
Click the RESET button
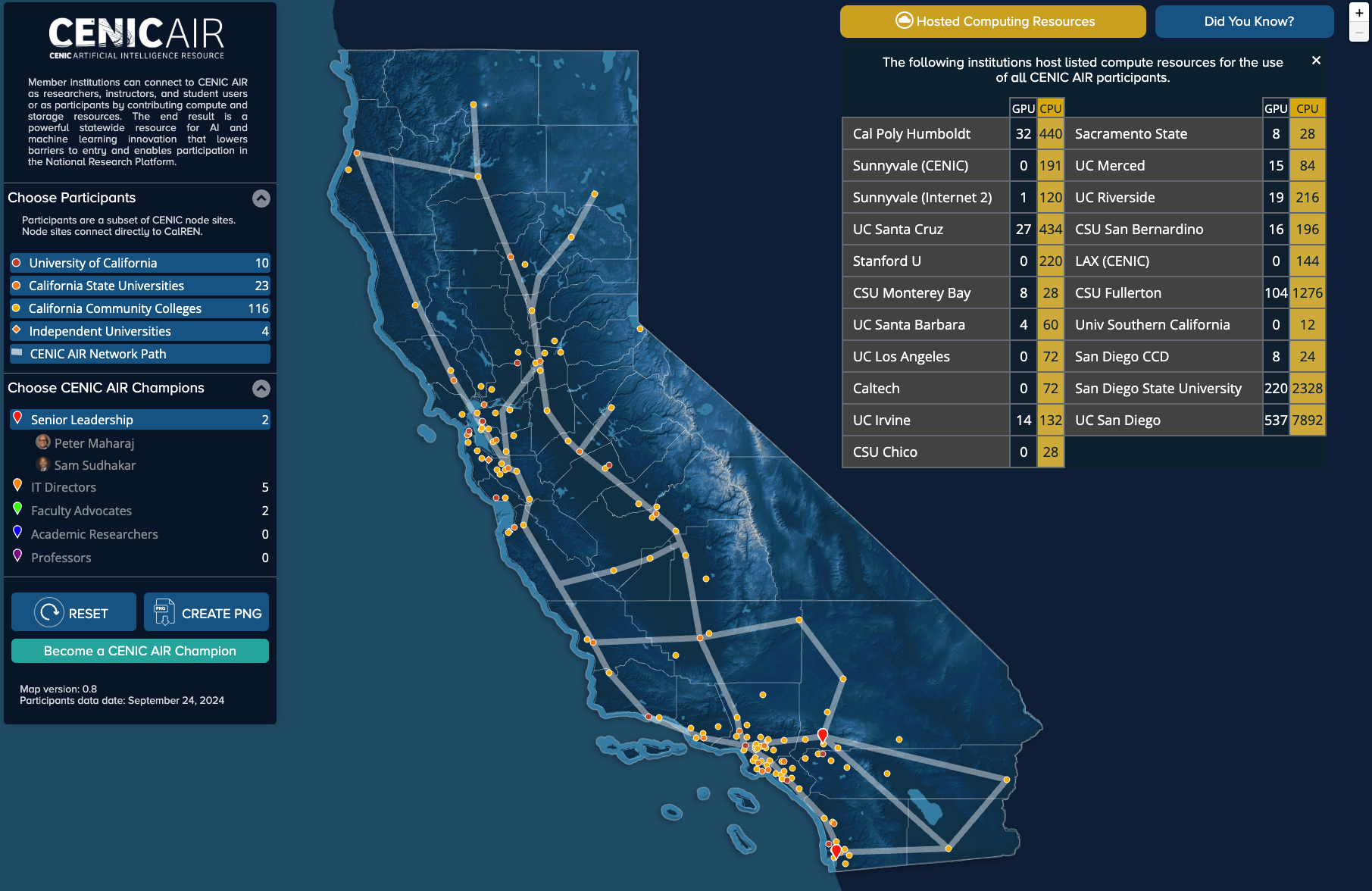pos(73,612)
